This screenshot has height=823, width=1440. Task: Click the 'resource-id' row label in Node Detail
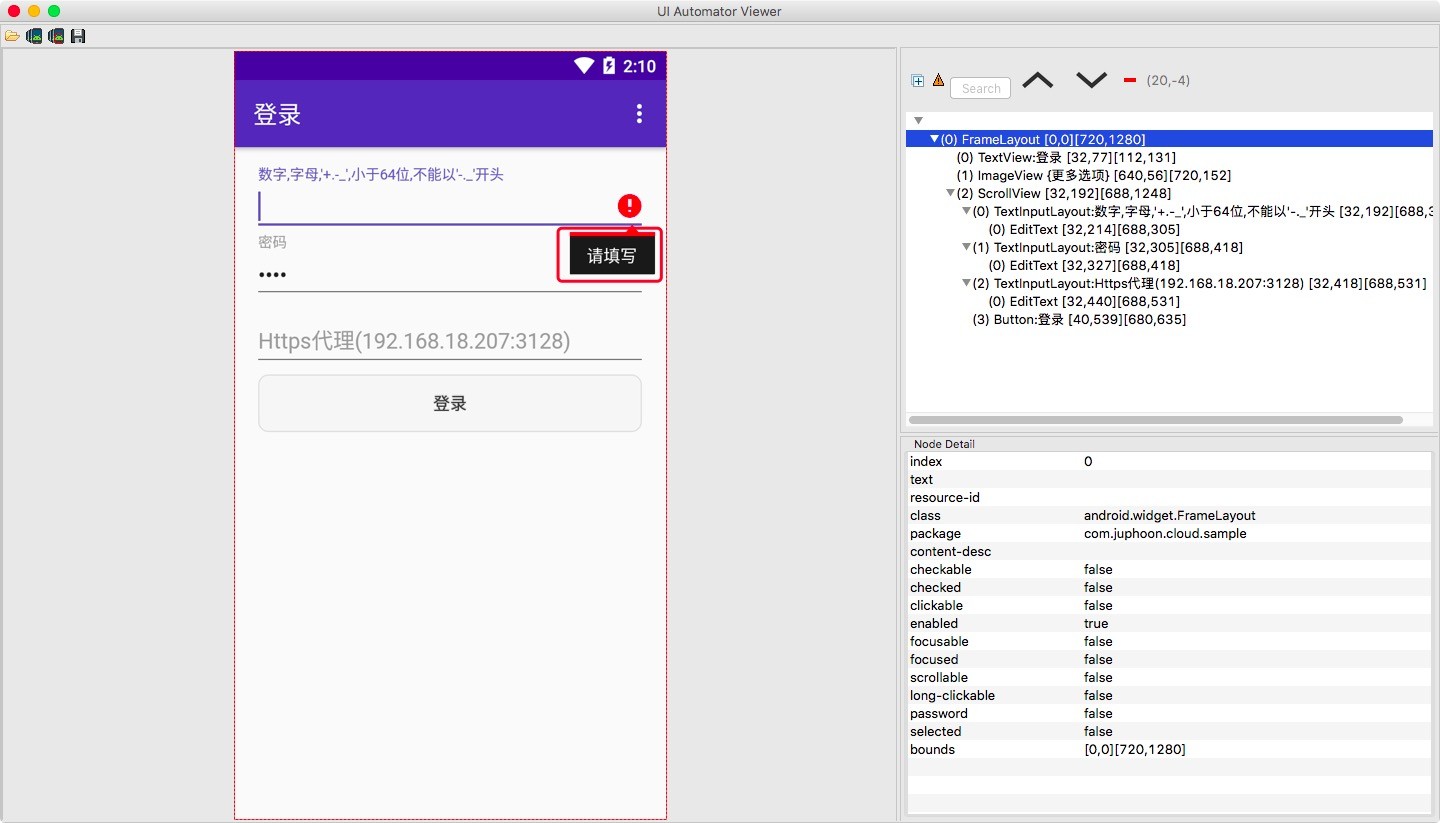click(944, 497)
